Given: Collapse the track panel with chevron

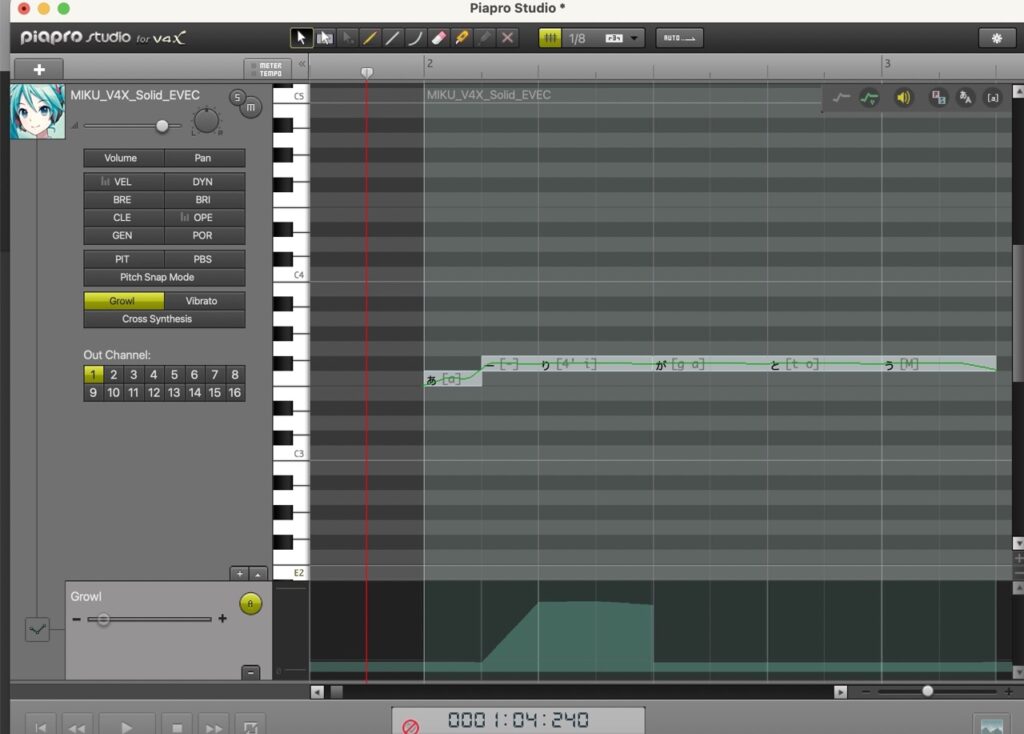Looking at the screenshot, I should [x=302, y=63].
